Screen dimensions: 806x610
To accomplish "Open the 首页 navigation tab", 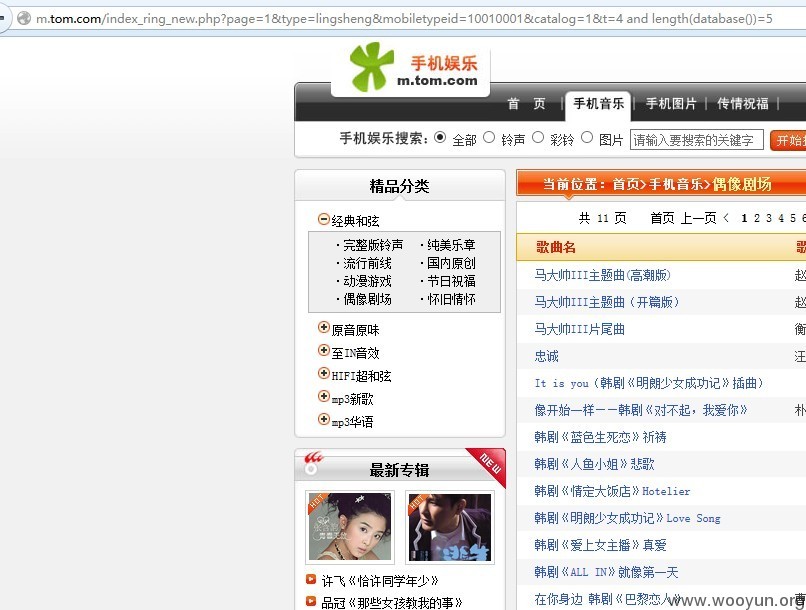I will (x=526, y=104).
